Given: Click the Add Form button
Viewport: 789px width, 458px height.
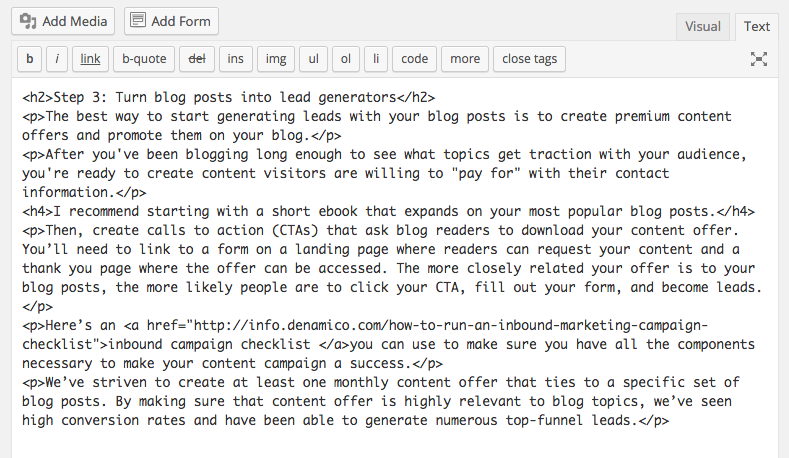Looking at the screenshot, I should 171,21.
